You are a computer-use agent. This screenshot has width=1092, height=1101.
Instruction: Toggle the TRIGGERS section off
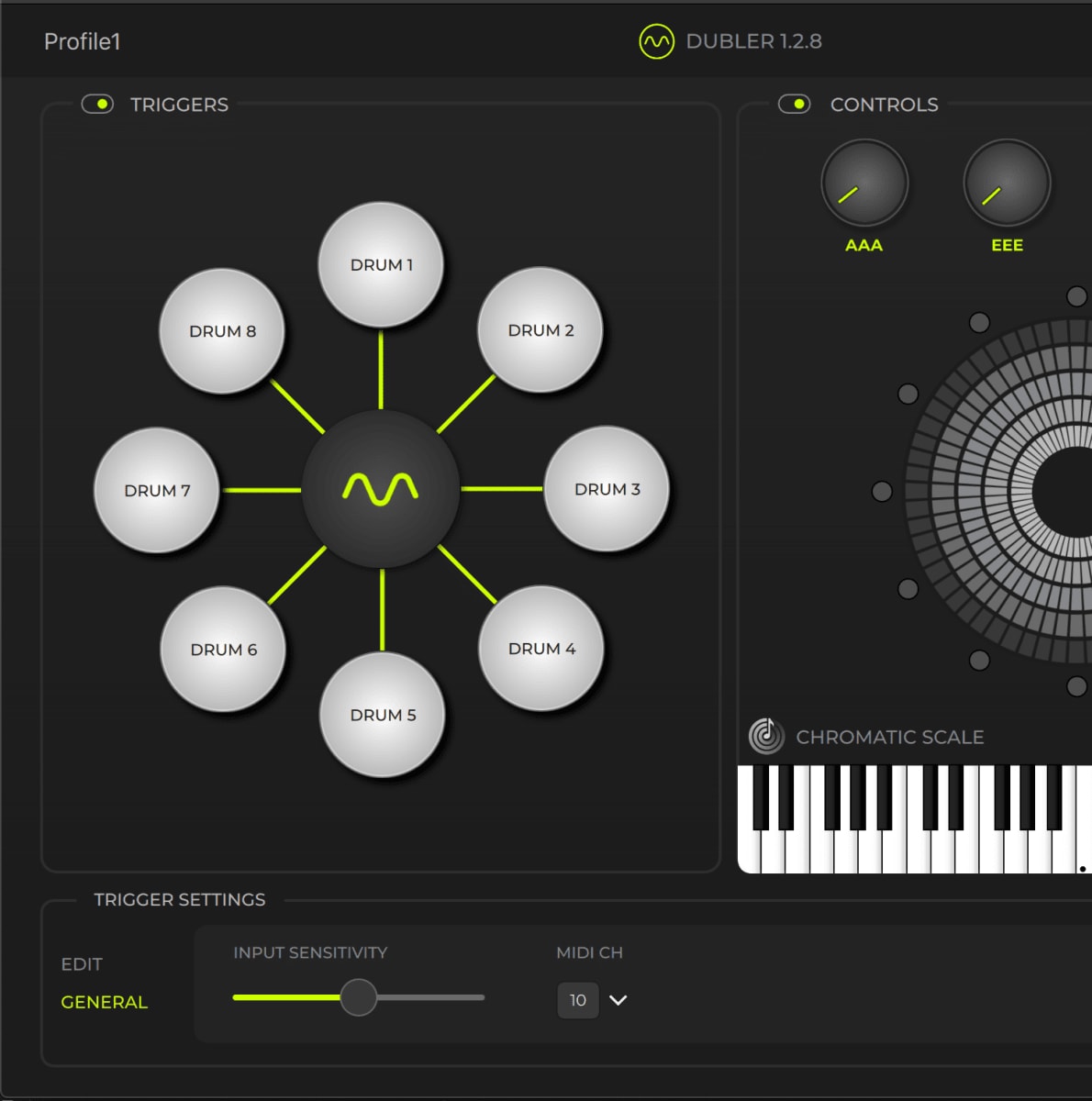click(97, 105)
